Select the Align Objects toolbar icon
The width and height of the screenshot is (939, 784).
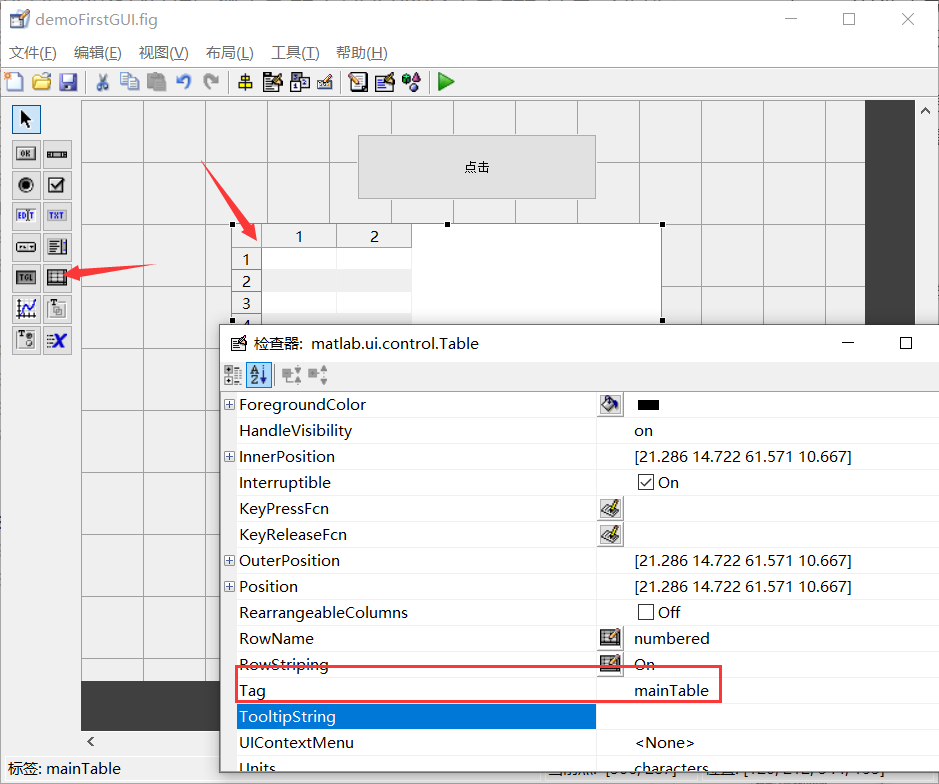(245, 82)
